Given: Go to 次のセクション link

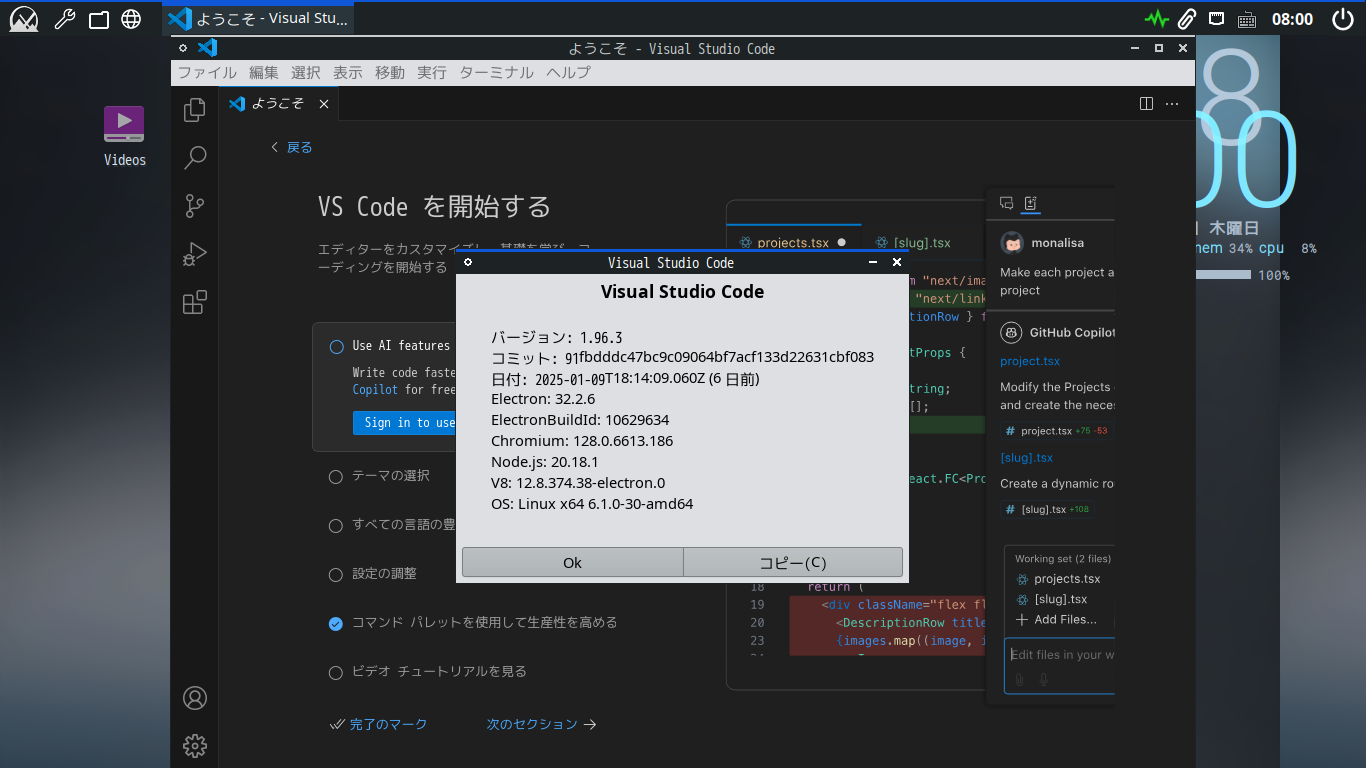Looking at the screenshot, I should point(542,724).
